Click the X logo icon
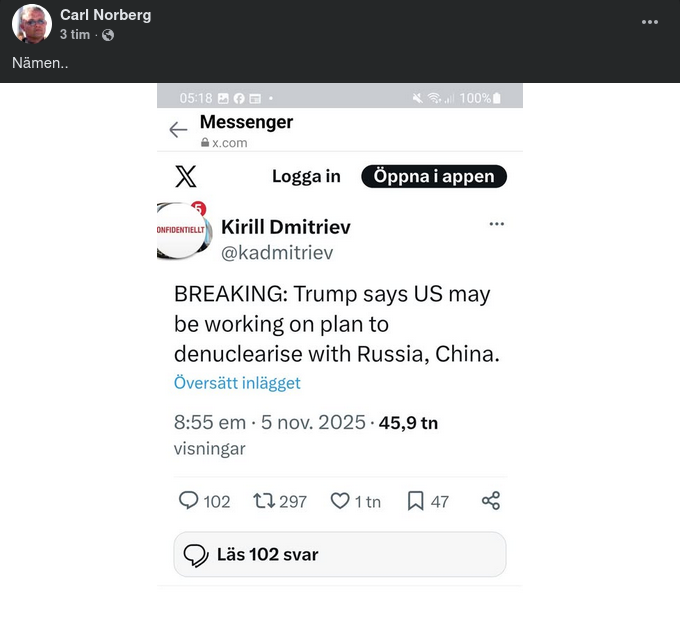The image size is (680, 633). [x=186, y=177]
